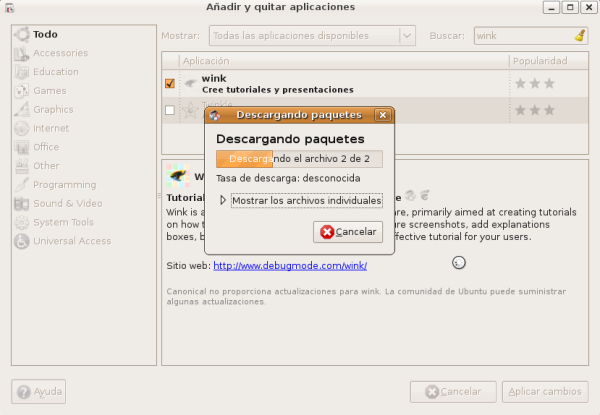Select the Todo category in the sidebar
600x415 pixels.
coord(44,34)
